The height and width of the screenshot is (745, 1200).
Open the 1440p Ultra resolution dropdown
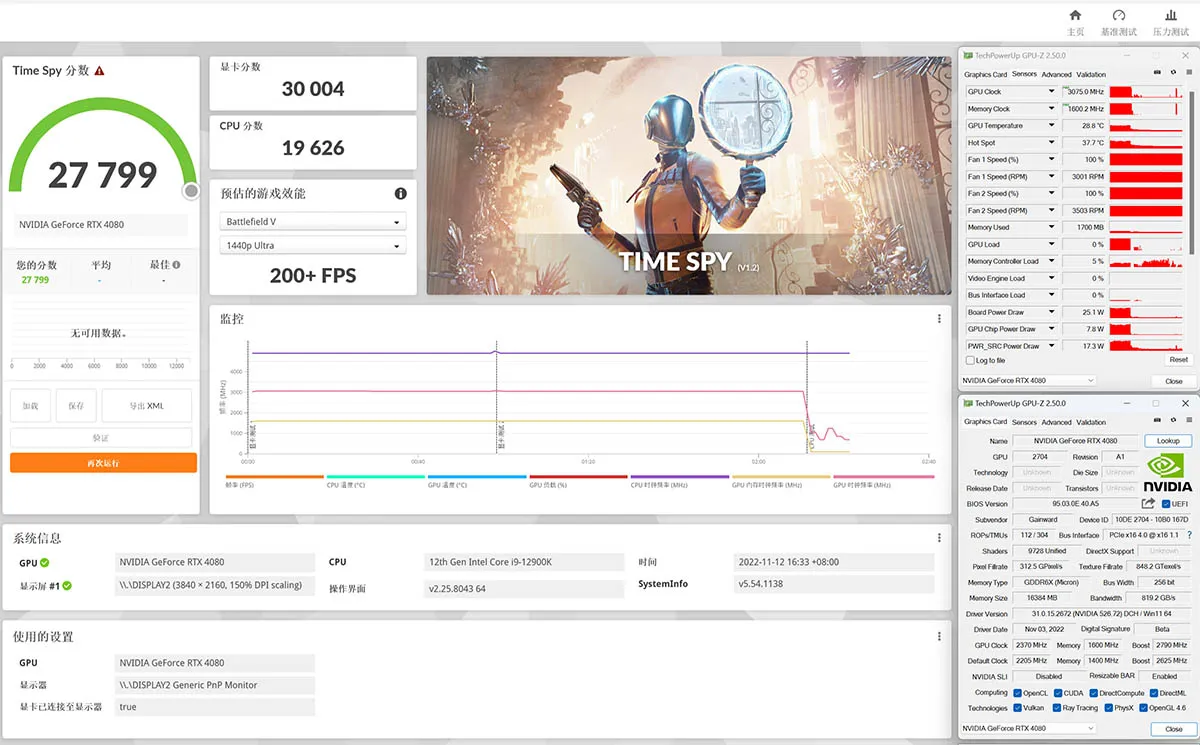(x=313, y=245)
